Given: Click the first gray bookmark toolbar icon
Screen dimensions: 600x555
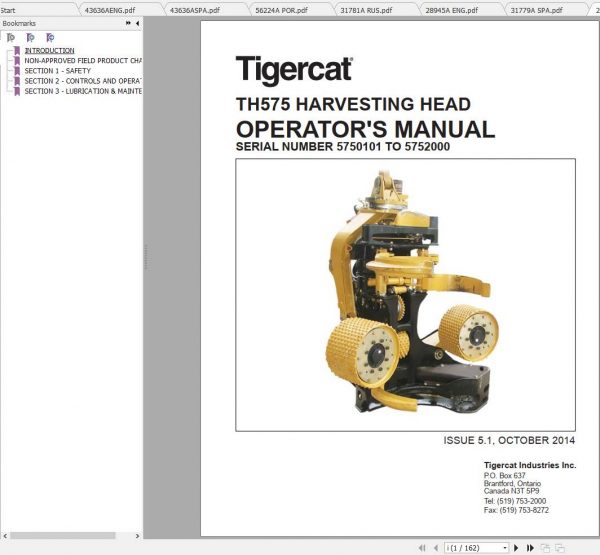Looking at the screenshot, I should pos(11,38).
